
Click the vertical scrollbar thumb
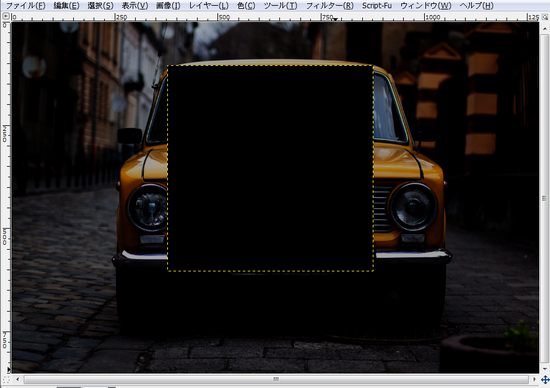(544, 199)
